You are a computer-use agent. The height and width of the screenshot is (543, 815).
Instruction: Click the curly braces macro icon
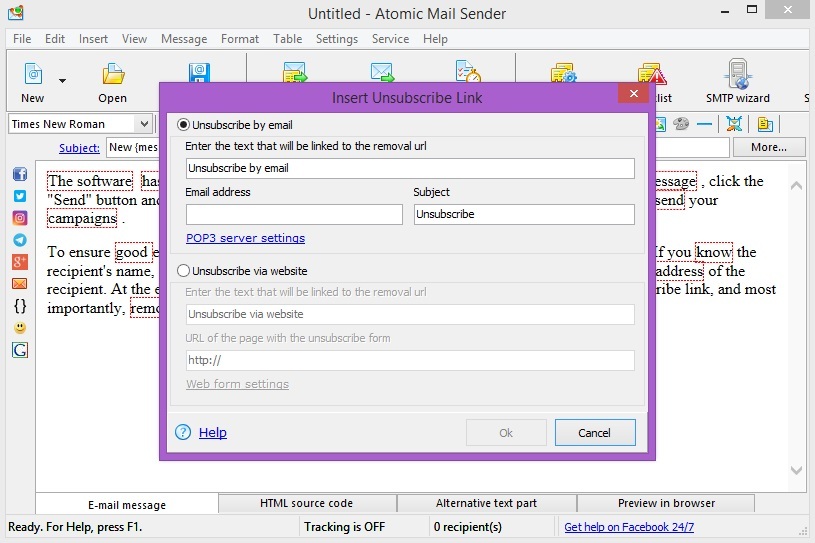(x=20, y=306)
